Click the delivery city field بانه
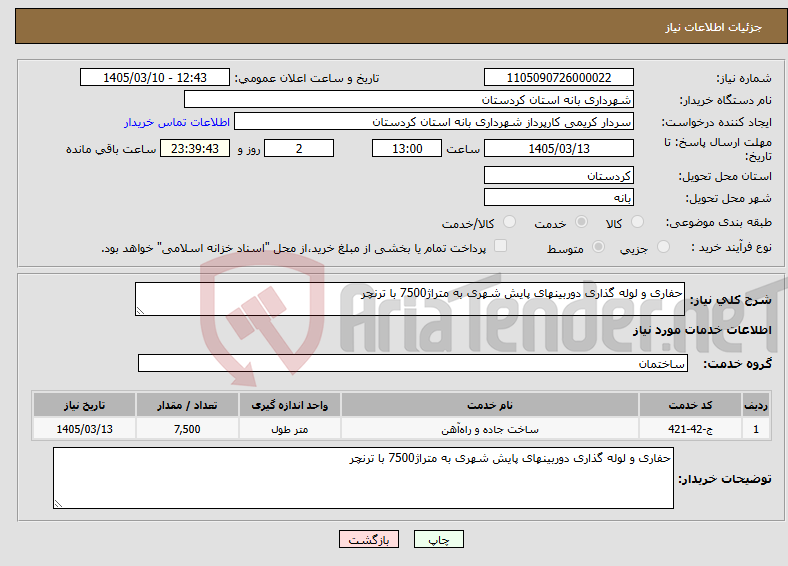 pos(558,197)
